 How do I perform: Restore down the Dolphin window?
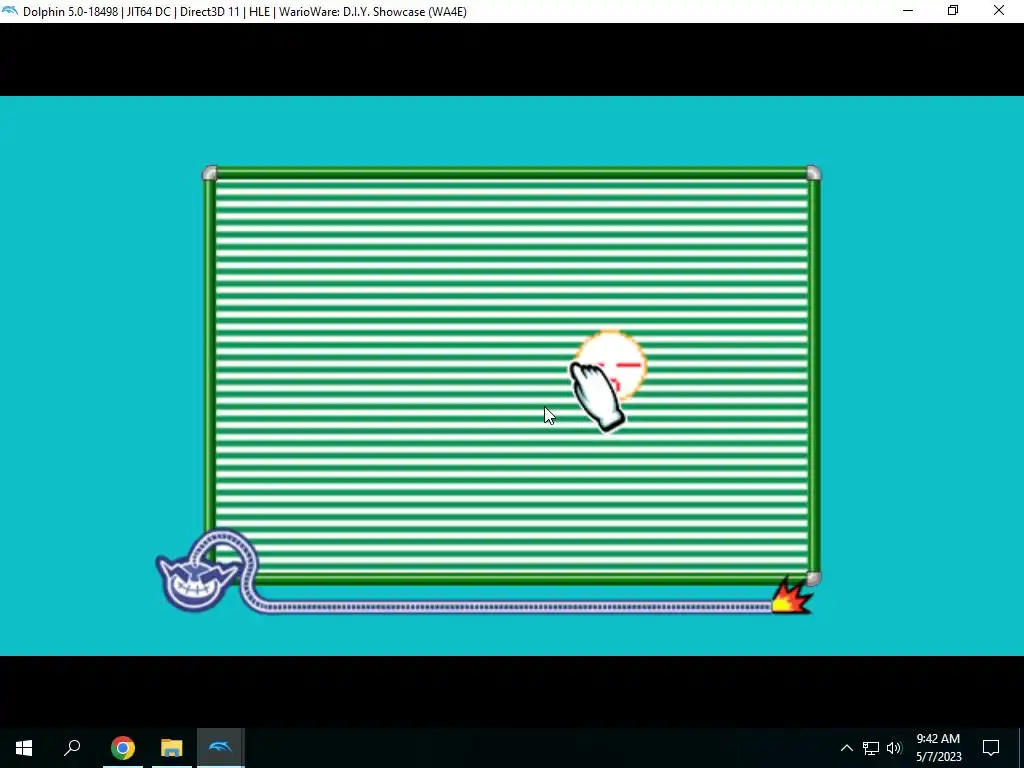coord(953,11)
